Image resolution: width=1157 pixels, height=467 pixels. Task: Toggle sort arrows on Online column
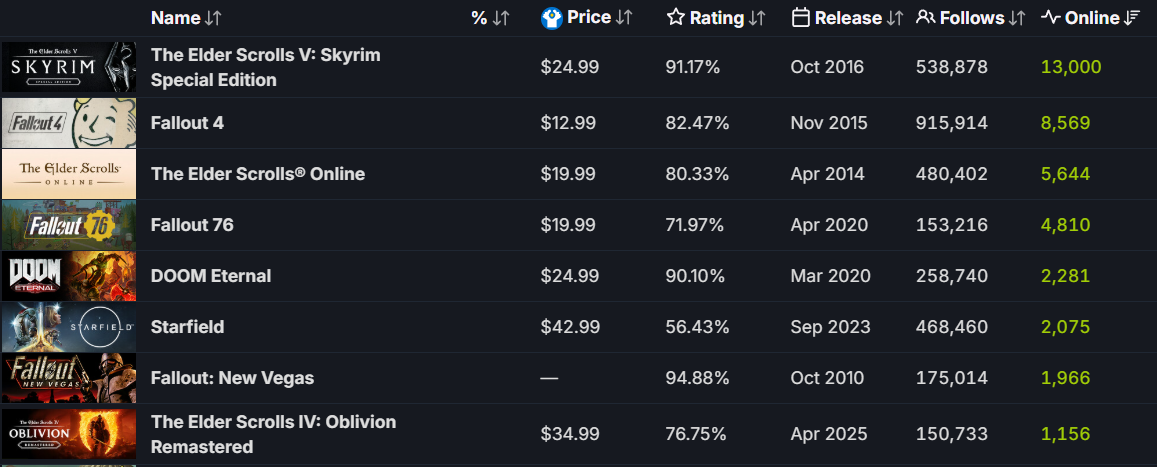tap(1133, 18)
